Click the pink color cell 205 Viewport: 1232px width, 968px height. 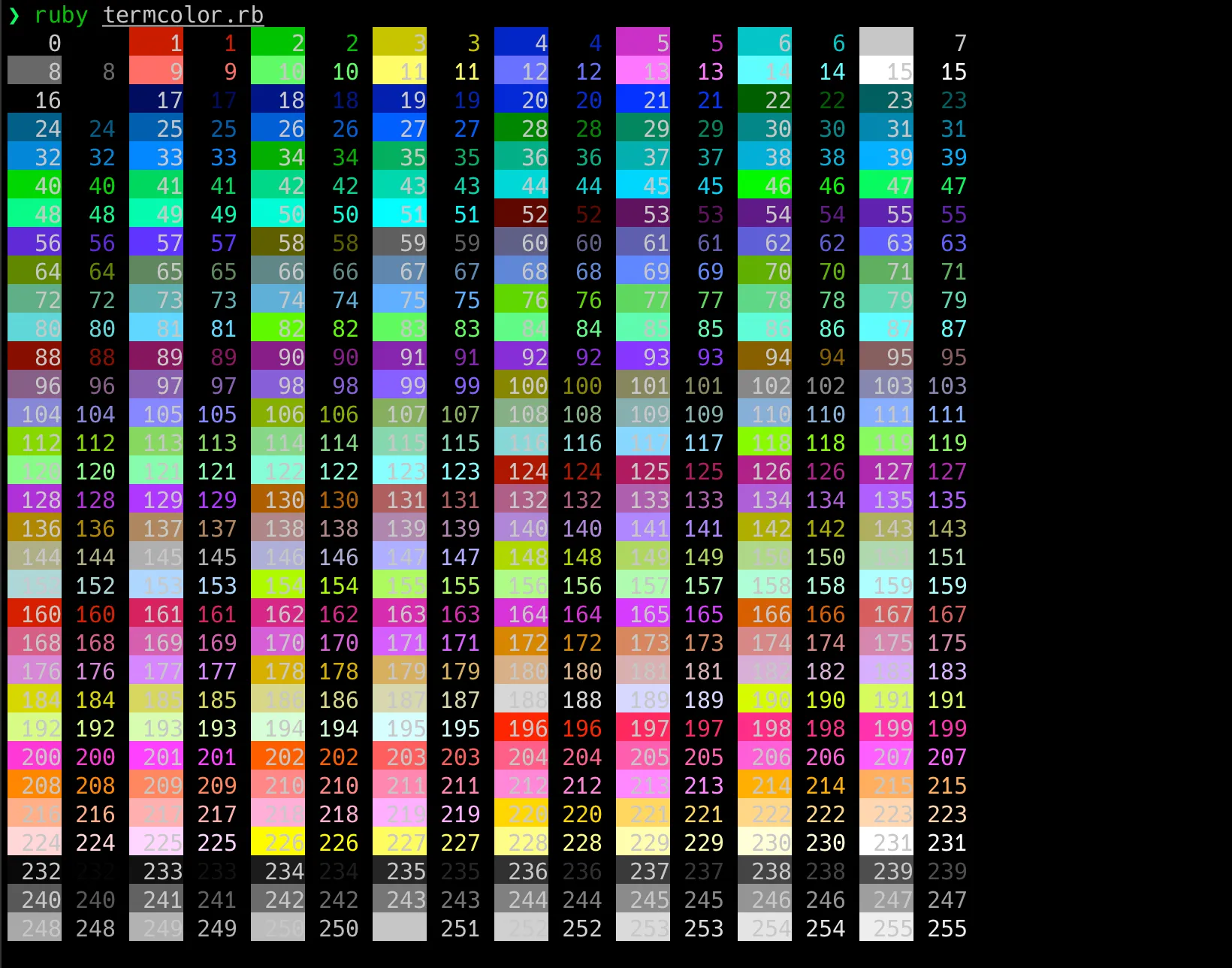(642, 757)
